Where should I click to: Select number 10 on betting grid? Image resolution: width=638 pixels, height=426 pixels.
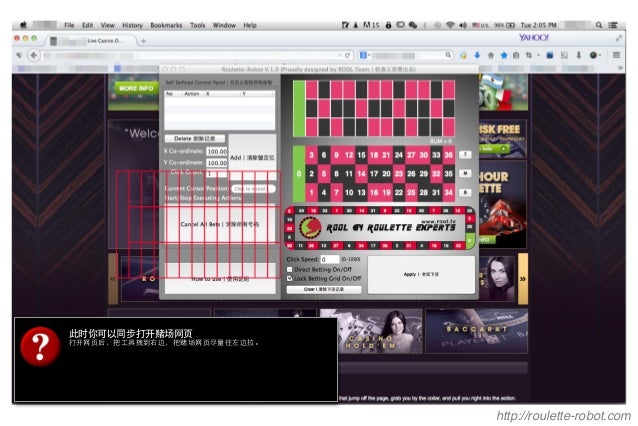[349, 192]
